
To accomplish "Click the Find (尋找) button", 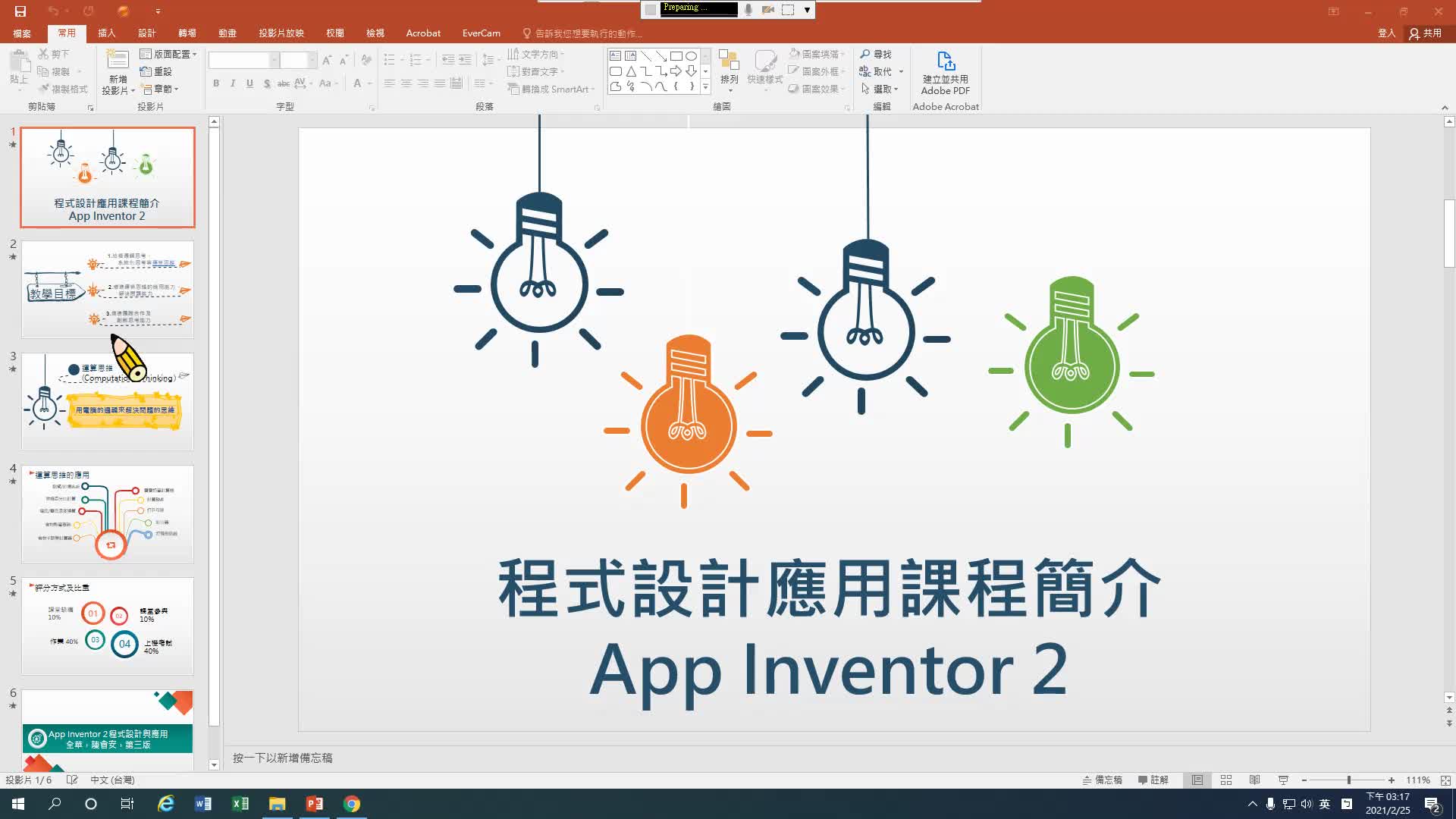I will (x=876, y=54).
